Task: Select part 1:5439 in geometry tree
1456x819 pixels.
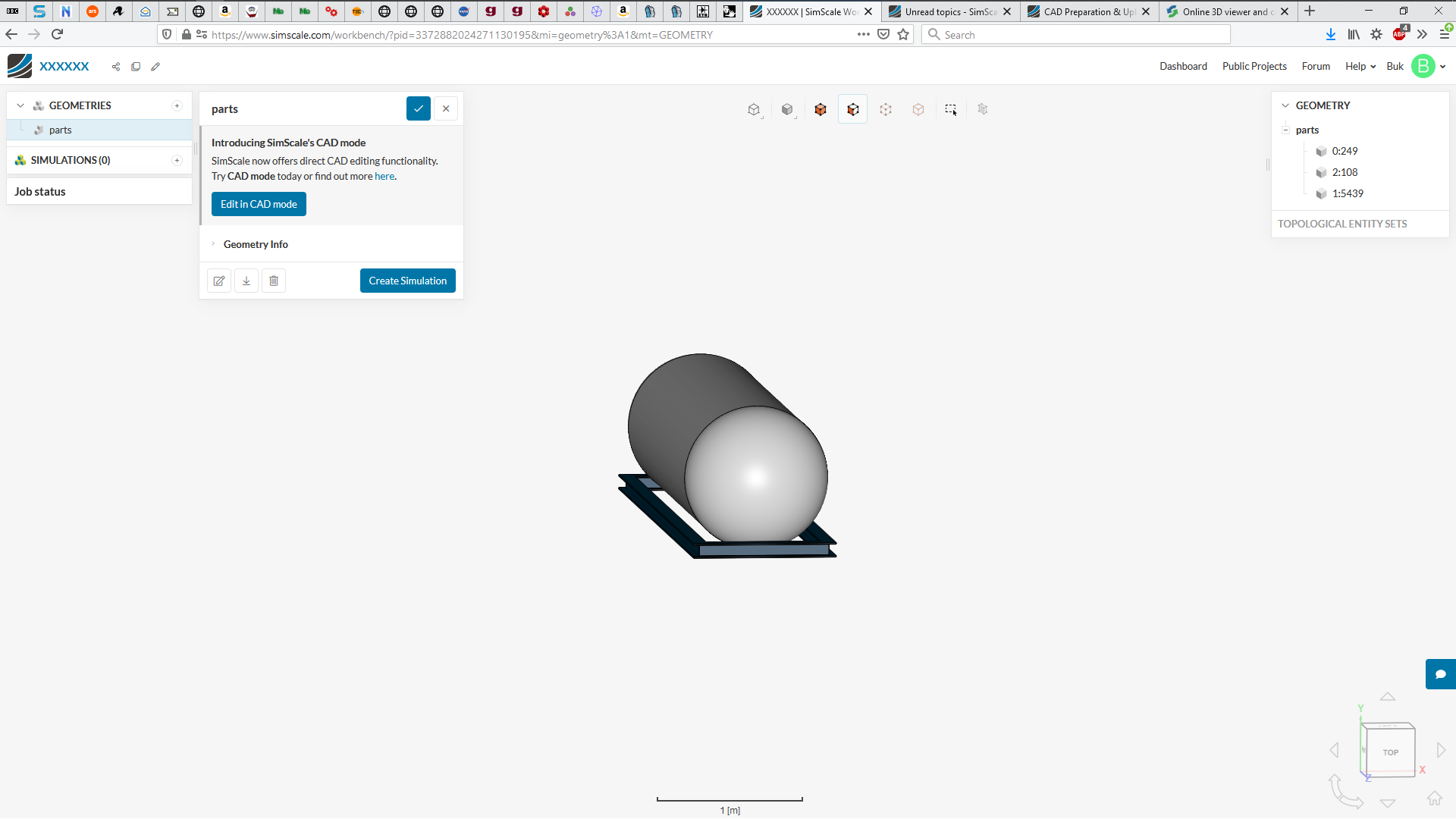Action: (x=1347, y=193)
